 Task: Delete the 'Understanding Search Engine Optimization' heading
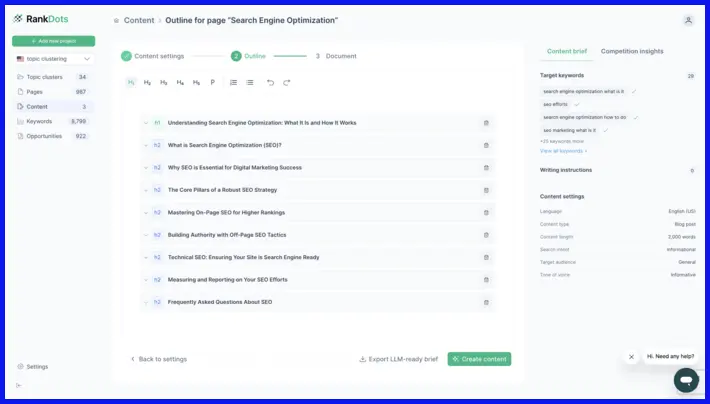click(x=486, y=123)
